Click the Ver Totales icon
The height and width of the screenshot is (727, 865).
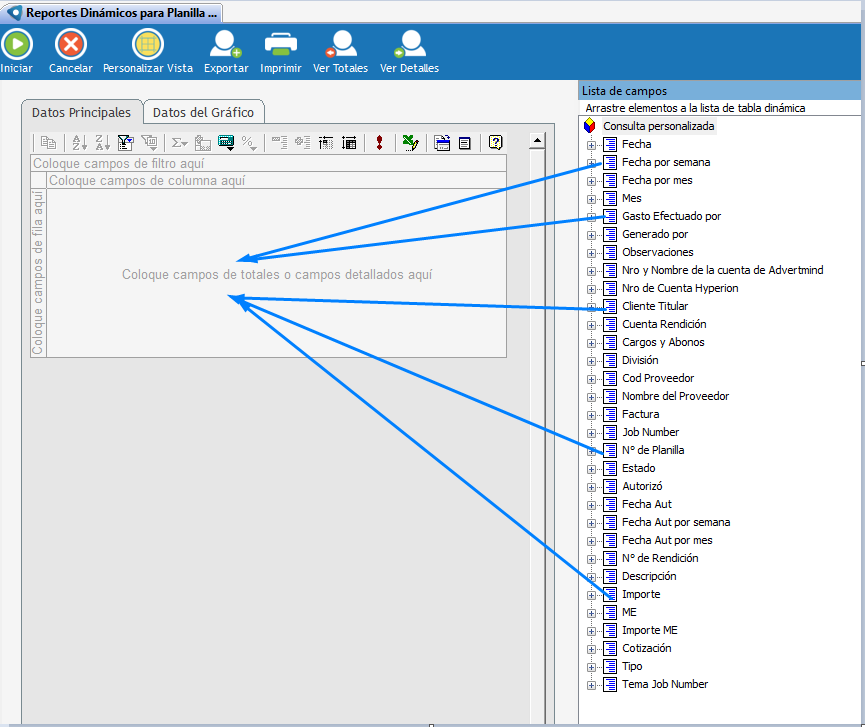pyautogui.click(x=340, y=45)
